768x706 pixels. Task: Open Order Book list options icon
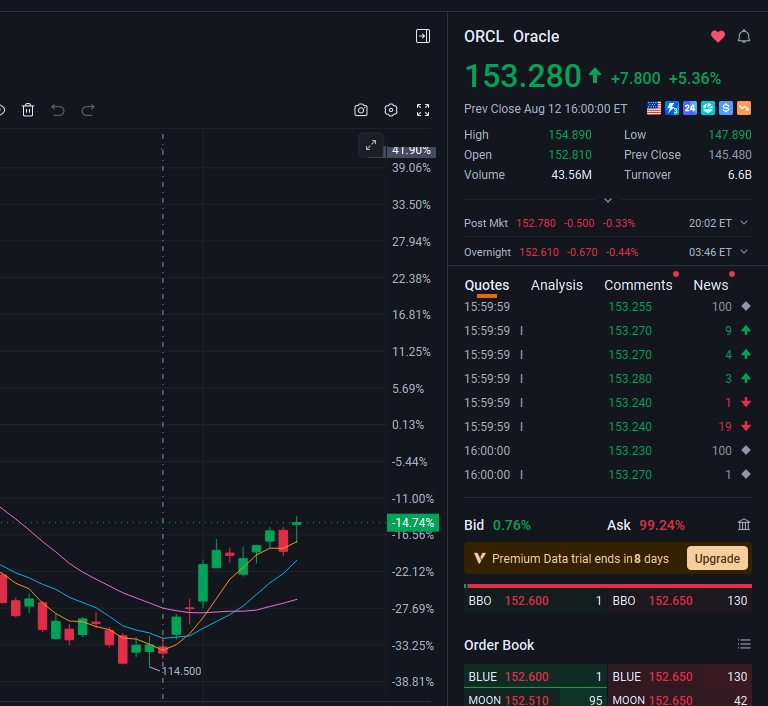click(x=744, y=644)
